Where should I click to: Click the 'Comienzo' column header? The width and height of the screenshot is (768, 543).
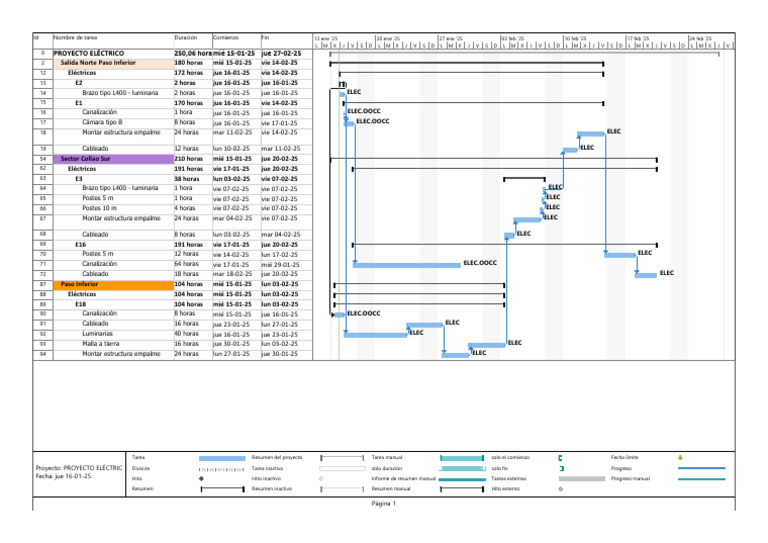coord(226,37)
